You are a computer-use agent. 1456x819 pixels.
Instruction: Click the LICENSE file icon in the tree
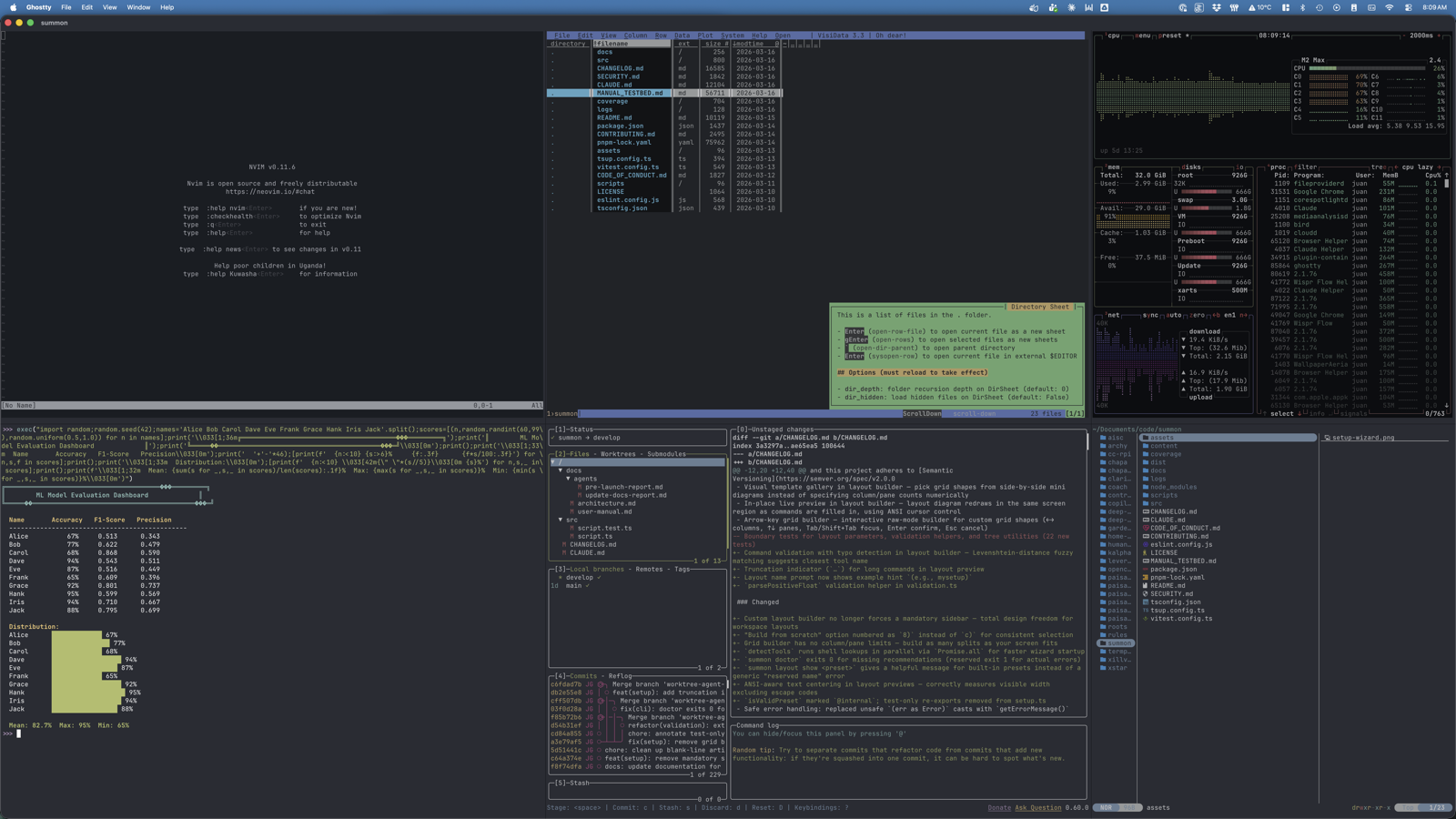pos(1145,552)
